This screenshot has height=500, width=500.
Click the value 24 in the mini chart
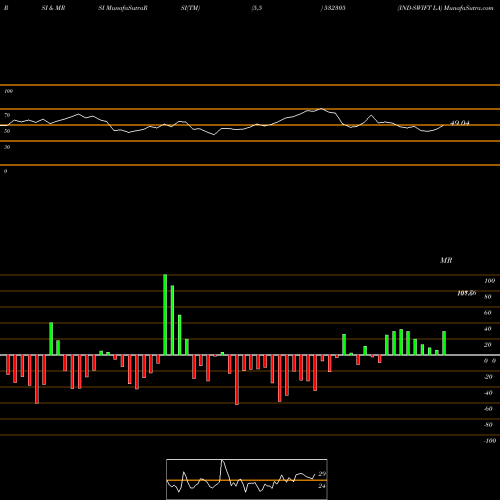tap(322, 486)
